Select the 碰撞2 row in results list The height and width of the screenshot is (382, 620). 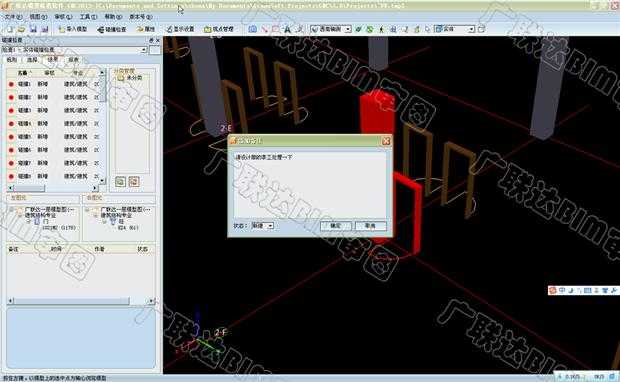[53, 97]
